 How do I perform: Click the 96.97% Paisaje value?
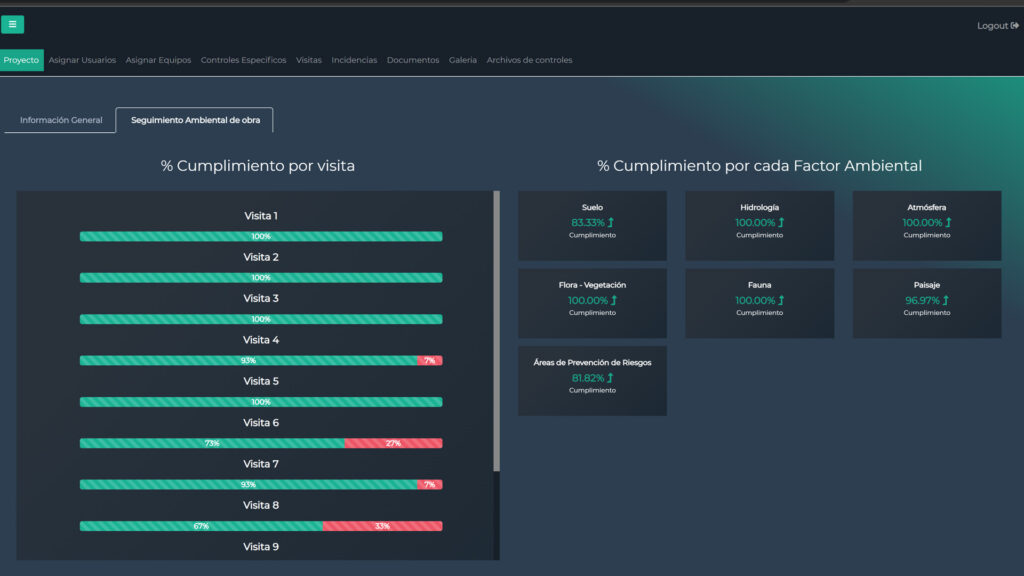tap(922, 300)
